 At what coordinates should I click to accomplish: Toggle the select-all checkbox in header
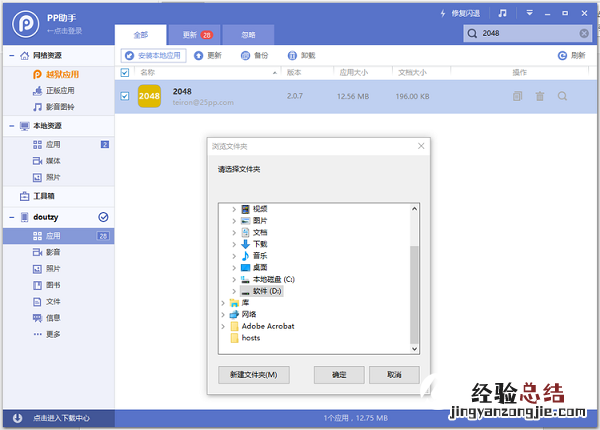(x=125, y=72)
